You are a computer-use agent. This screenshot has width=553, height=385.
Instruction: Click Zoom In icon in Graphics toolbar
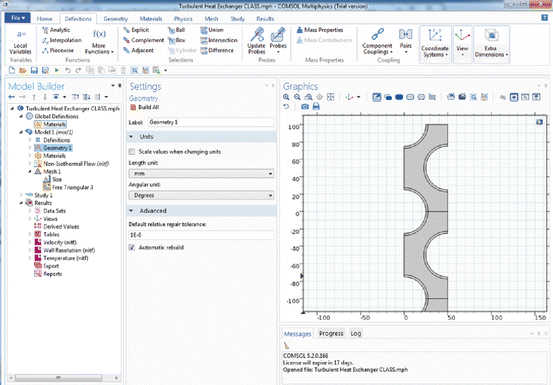[286, 97]
